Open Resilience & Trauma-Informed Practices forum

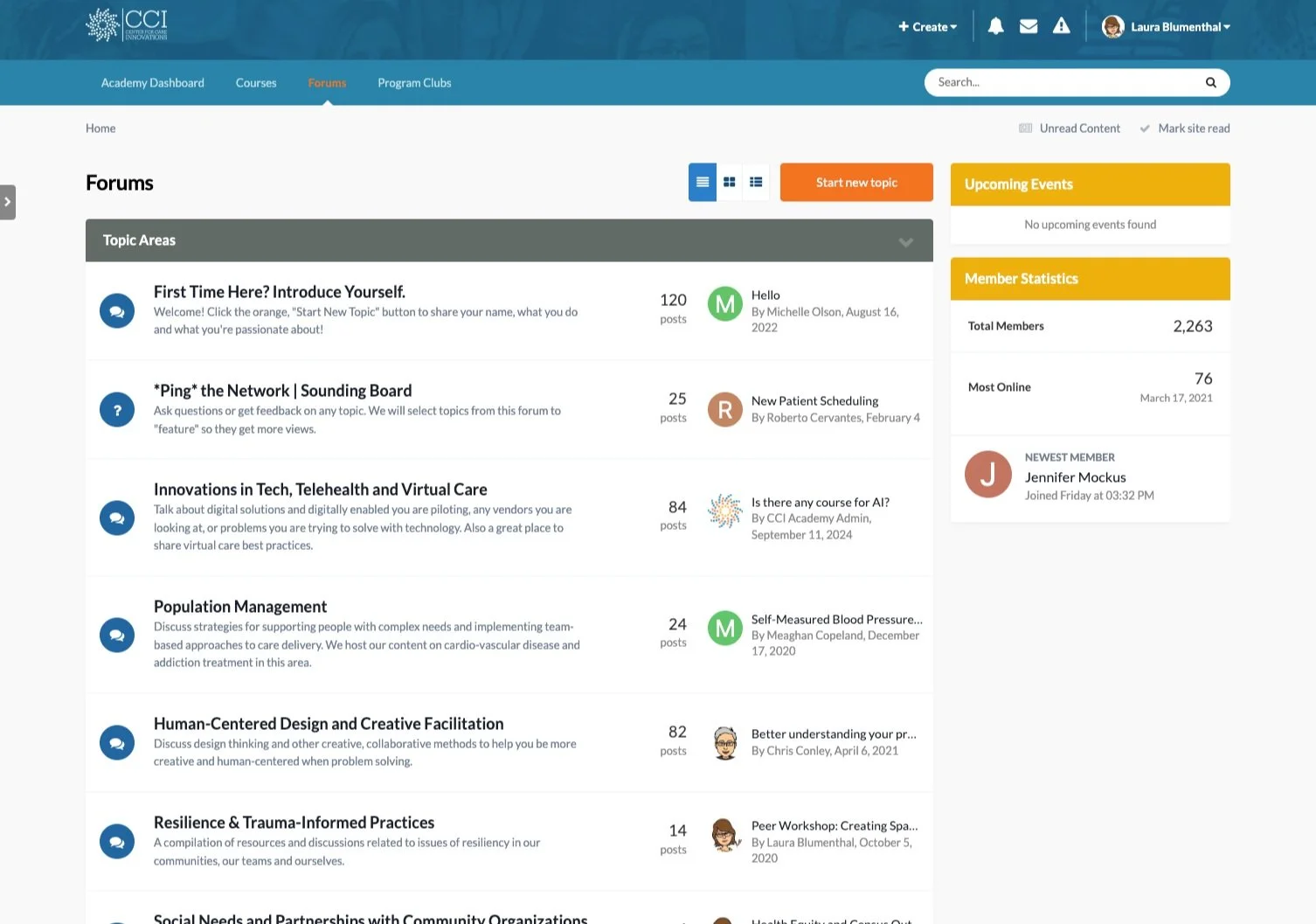294,823
